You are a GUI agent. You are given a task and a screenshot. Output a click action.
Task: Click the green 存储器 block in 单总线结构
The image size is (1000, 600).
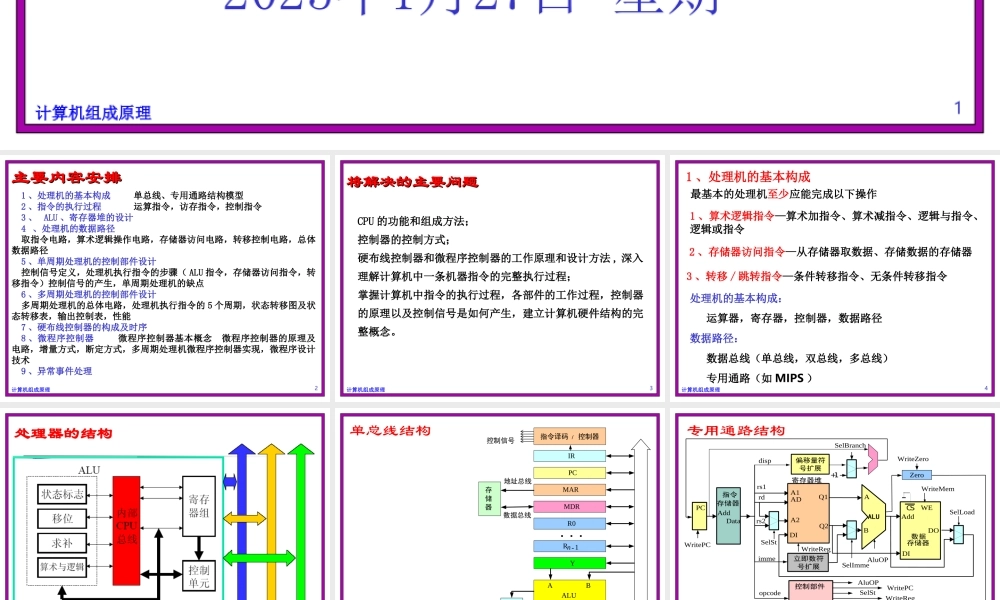tap(489, 499)
